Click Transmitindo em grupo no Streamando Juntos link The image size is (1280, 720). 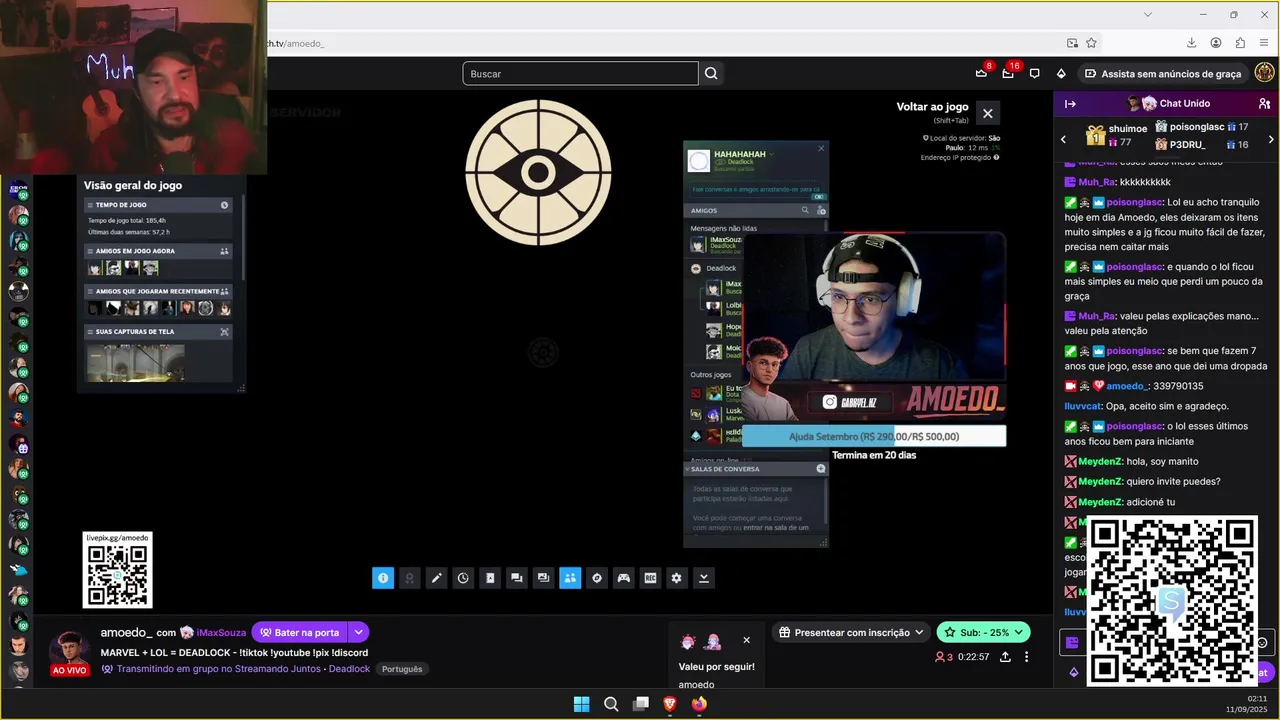click(x=219, y=669)
